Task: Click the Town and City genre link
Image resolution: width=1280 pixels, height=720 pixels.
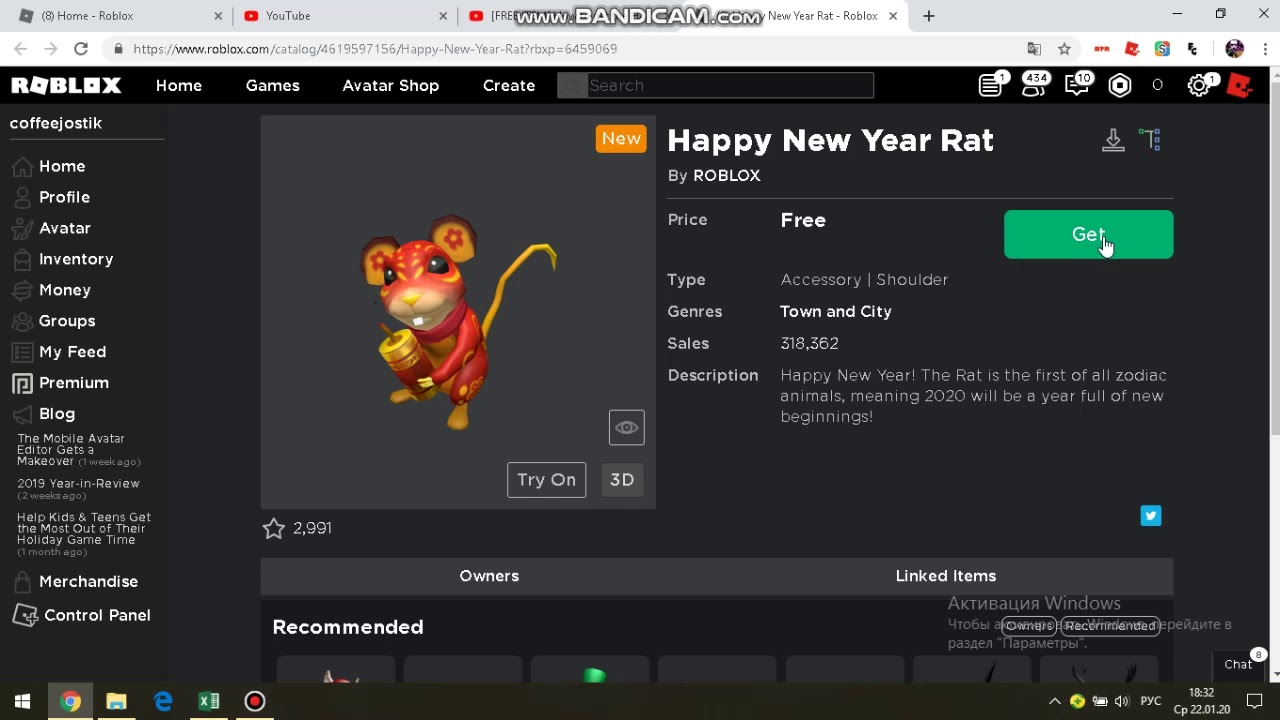Action: pyautogui.click(x=836, y=312)
